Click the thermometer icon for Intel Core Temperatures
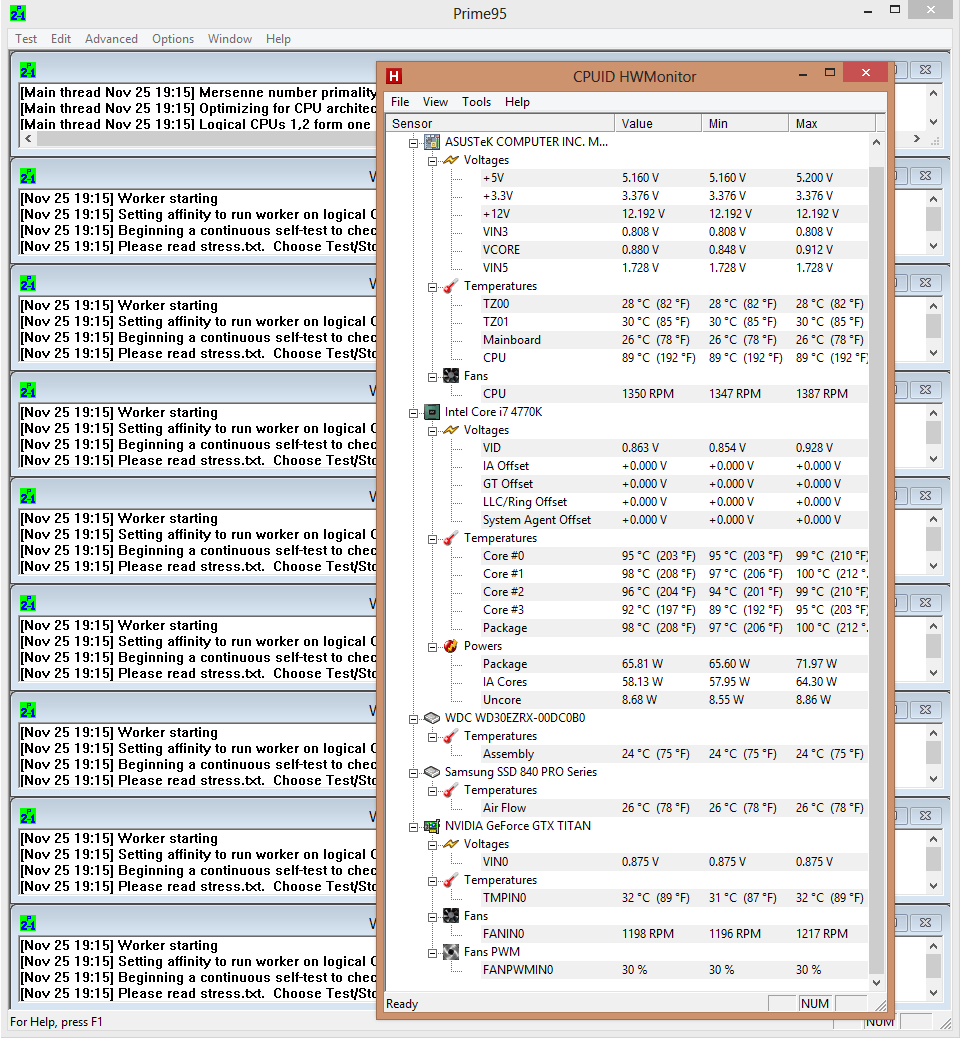This screenshot has height=1038, width=962. click(x=451, y=538)
